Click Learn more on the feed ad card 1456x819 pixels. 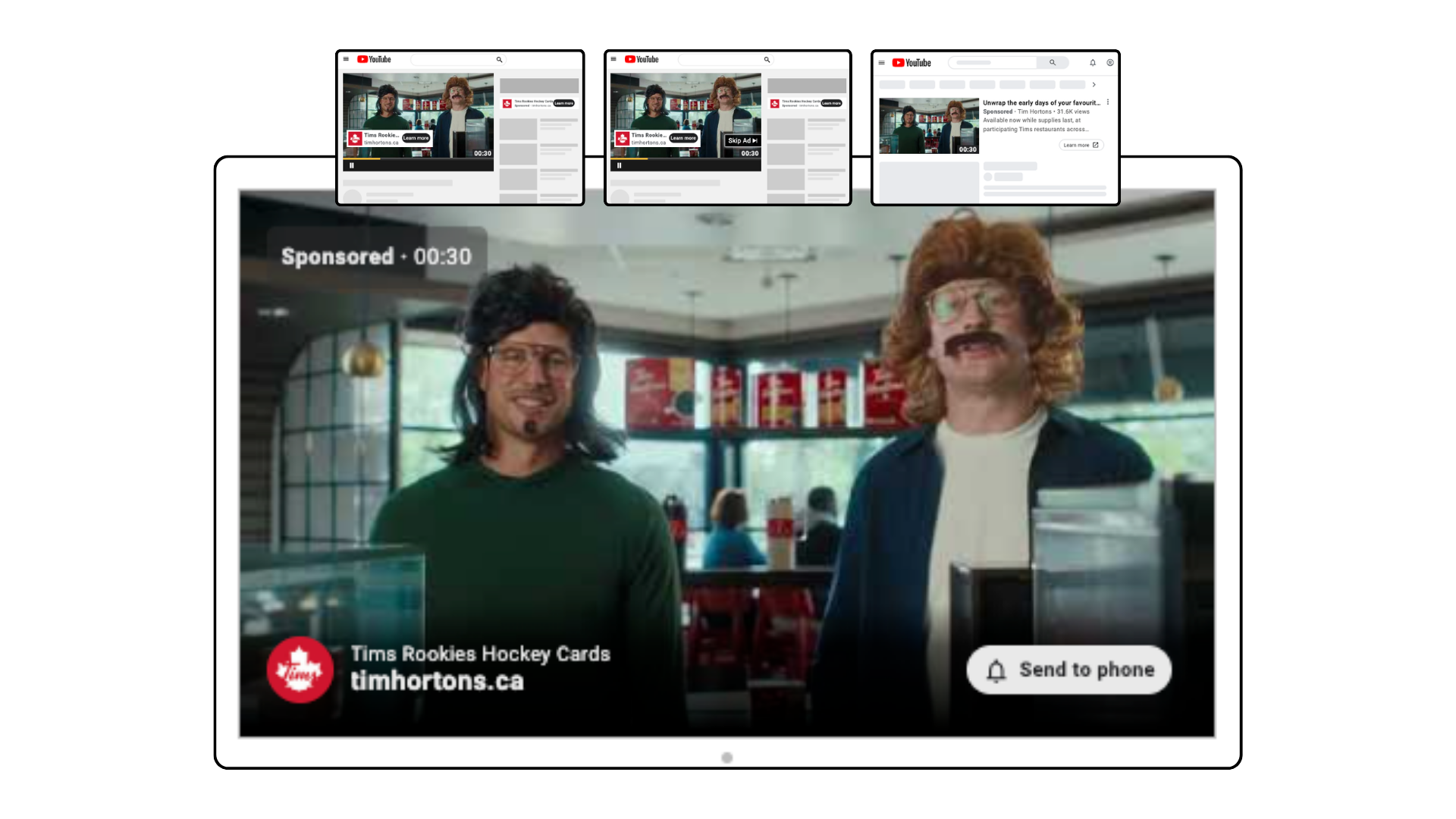pyautogui.click(x=1081, y=145)
